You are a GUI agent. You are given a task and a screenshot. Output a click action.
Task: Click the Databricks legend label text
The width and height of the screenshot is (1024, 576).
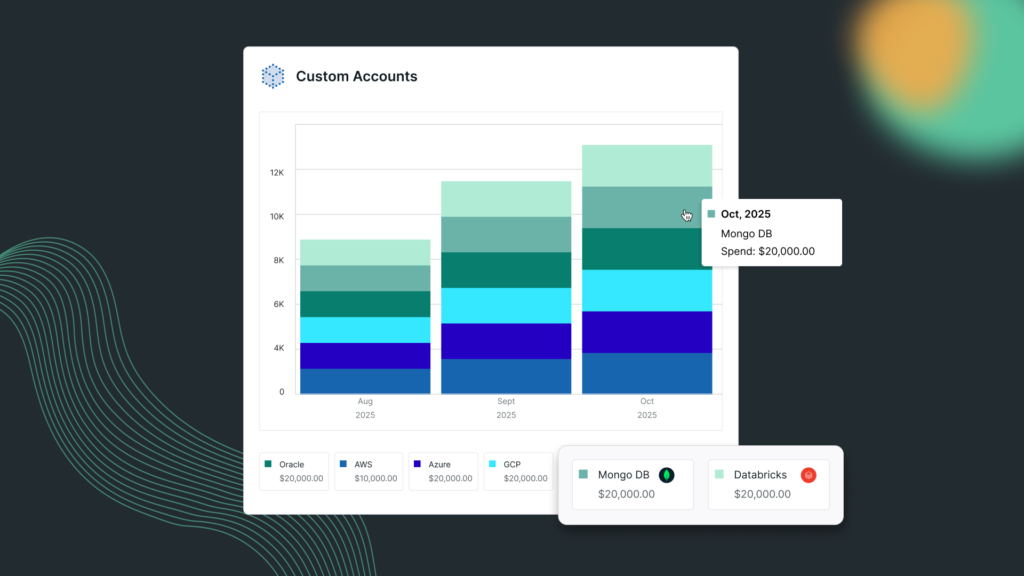(x=760, y=475)
